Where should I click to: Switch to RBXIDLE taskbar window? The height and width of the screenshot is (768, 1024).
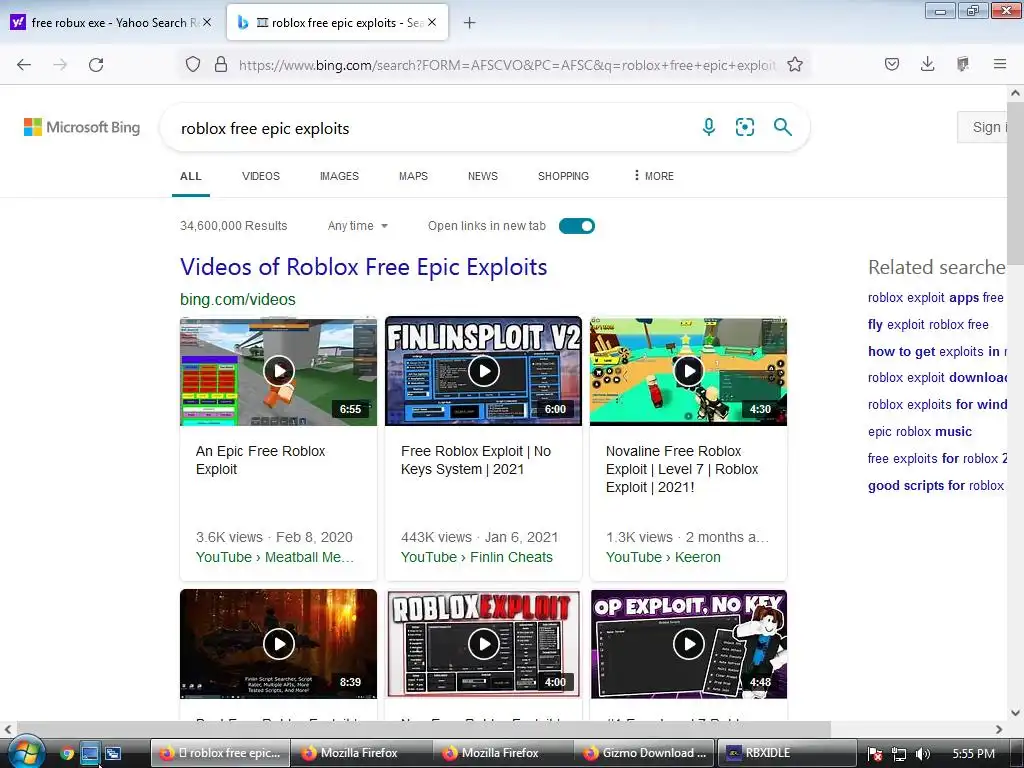click(x=786, y=753)
